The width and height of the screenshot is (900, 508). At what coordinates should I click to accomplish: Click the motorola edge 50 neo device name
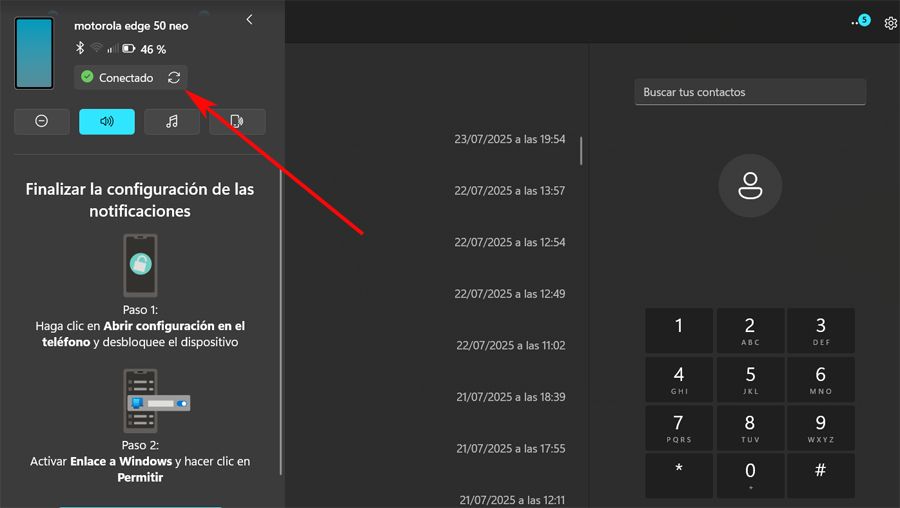click(131, 26)
